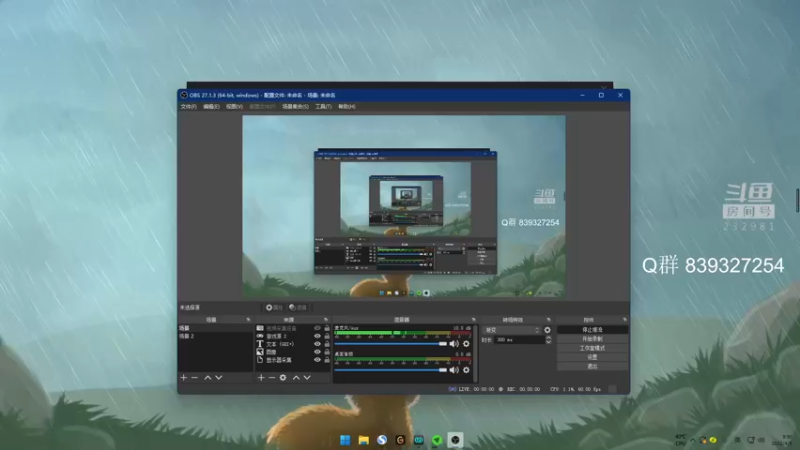800x450 pixels.
Task: Mute the 麦克风/Aux audio channel
Action: click(454, 344)
